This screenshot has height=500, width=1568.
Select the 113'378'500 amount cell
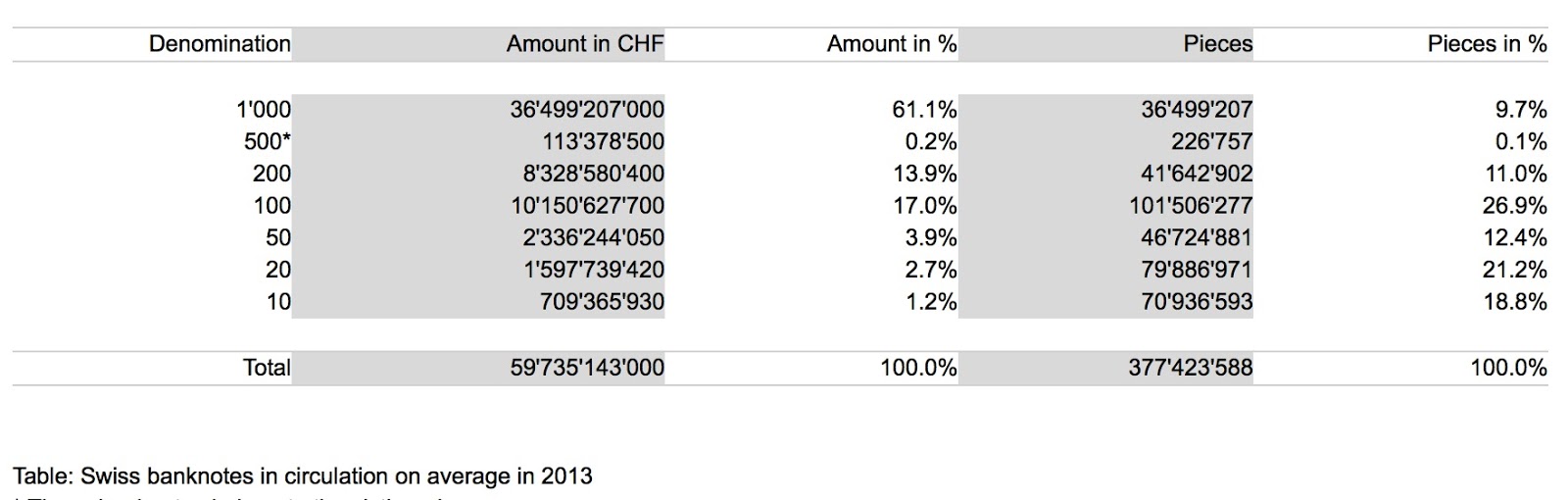603,141
